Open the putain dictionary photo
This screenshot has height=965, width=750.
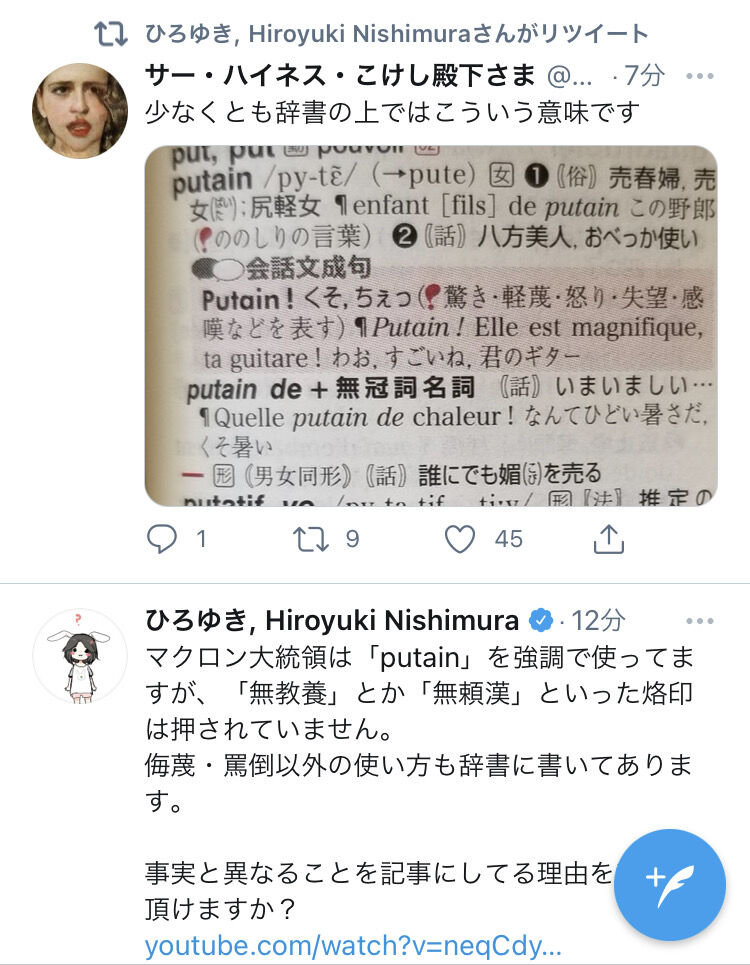tap(431, 326)
